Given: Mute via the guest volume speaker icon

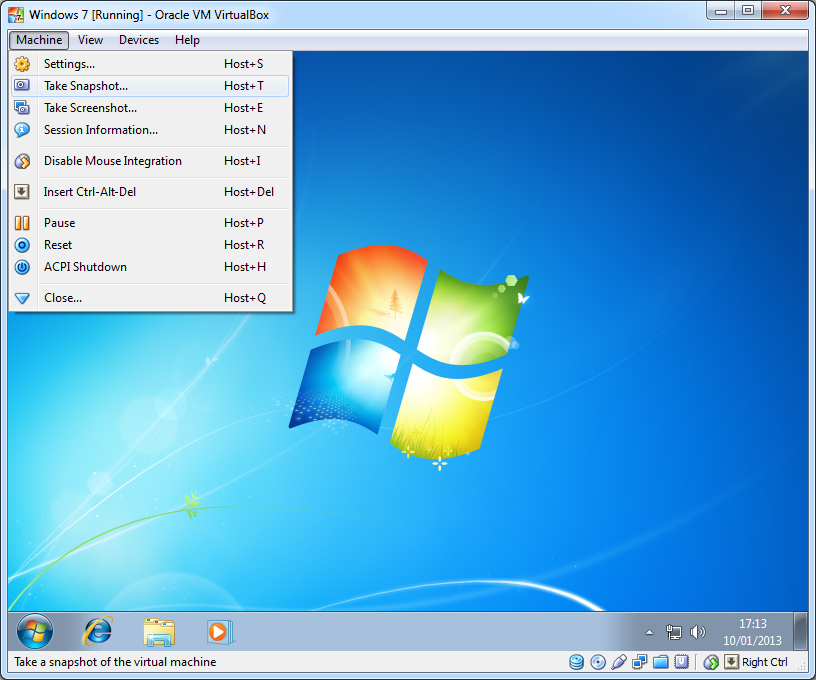Looking at the screenshot, I should coord(698,632).
